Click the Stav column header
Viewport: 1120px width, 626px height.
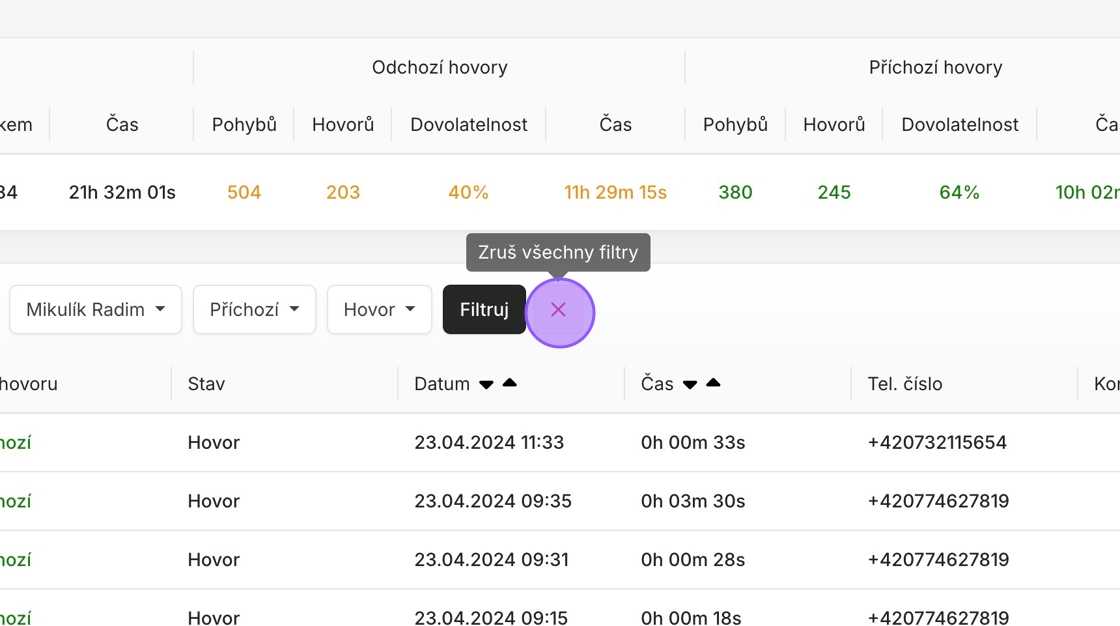click(206, 384)
